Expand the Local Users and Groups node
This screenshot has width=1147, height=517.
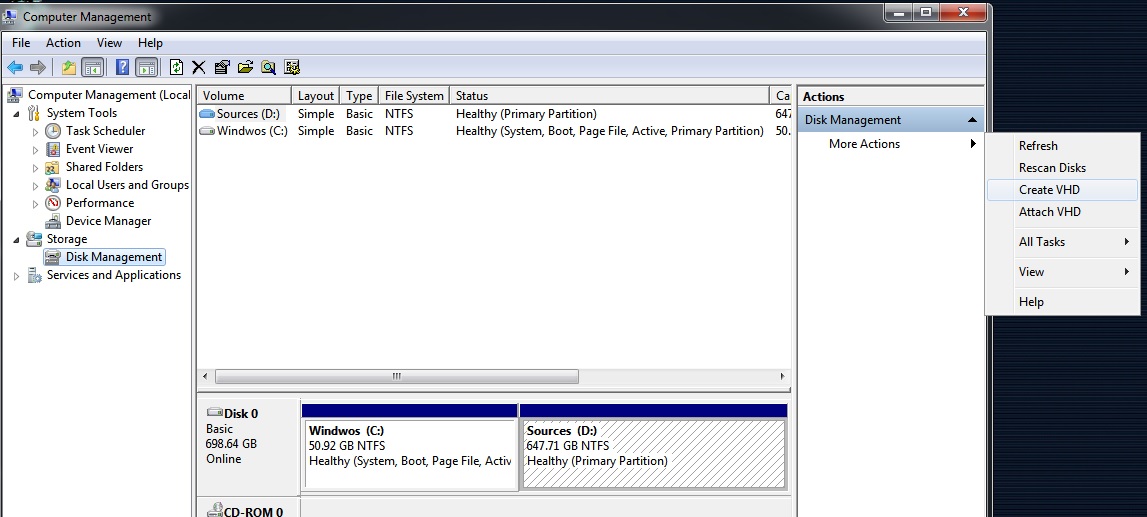[35, 186]
